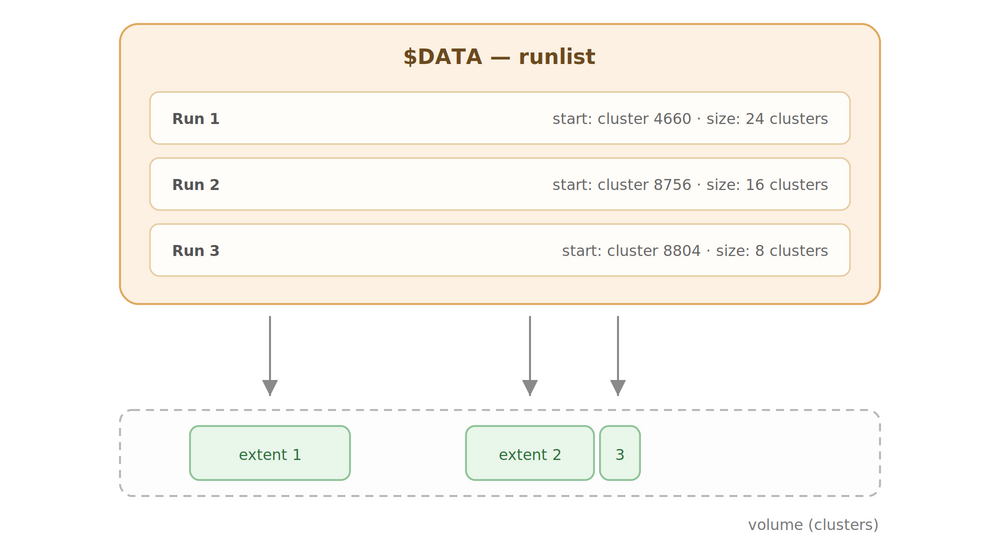Select the small extent box labeled 3
This screenshot has height=559, width=1000.
[620, 453]
